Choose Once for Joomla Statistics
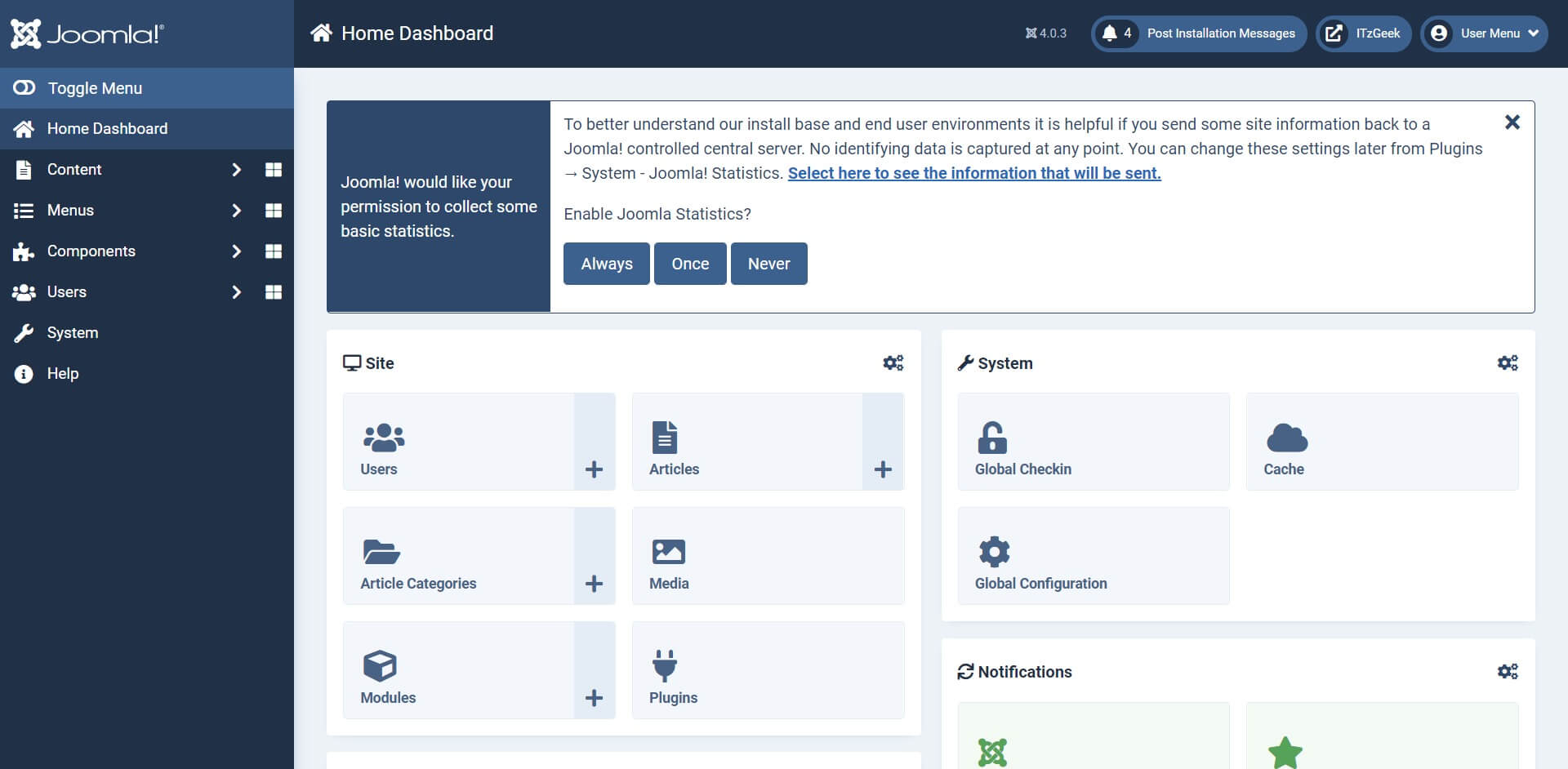 click(x=690, y=264)
